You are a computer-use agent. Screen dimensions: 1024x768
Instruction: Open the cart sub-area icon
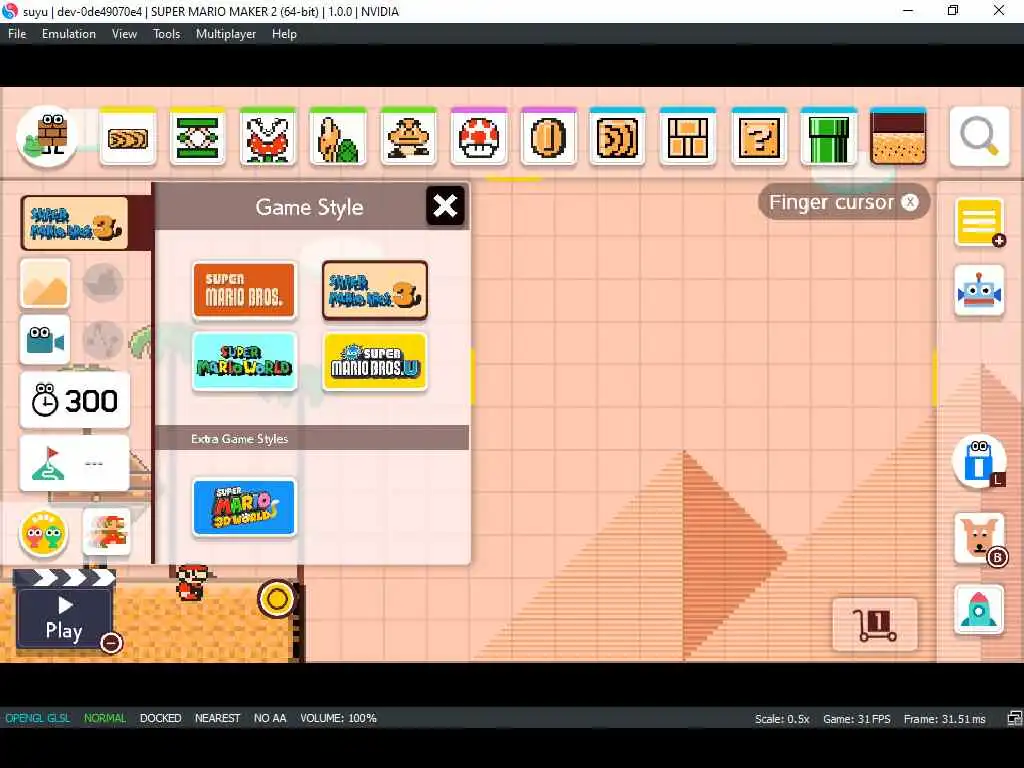(875, 624)
